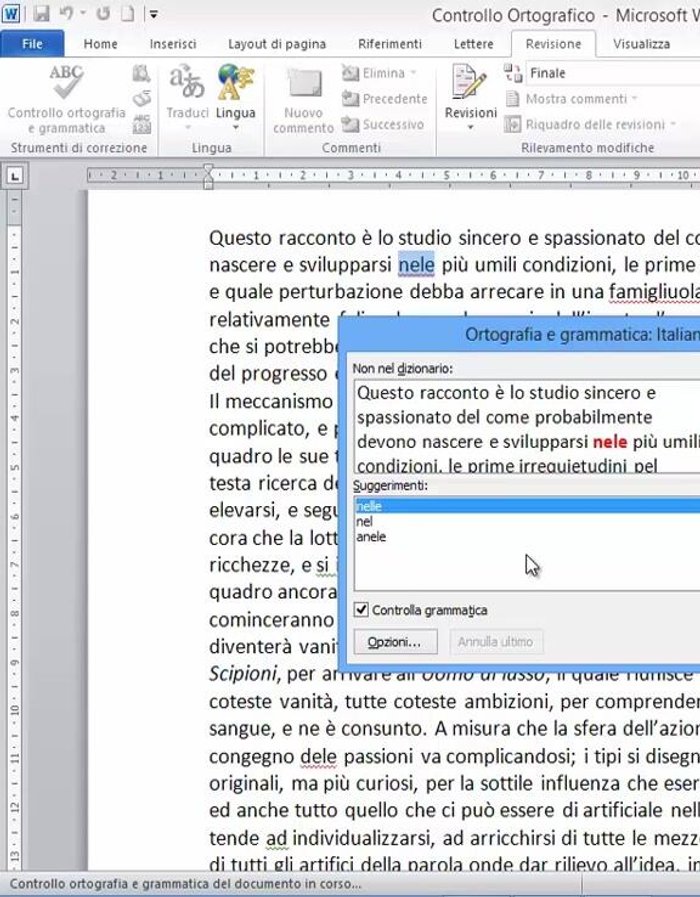This screenshot has width=700, height=897.
Task: Click the italic word 'Scipioni' in document
Action: pos(243,674)
